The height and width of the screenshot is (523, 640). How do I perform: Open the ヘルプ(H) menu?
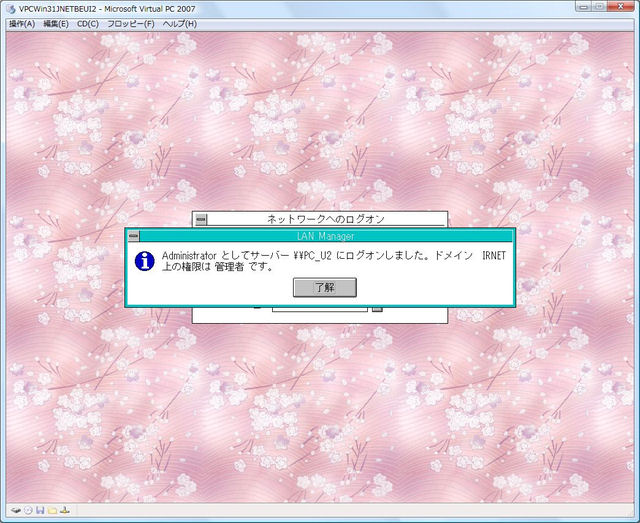point(180,24)
